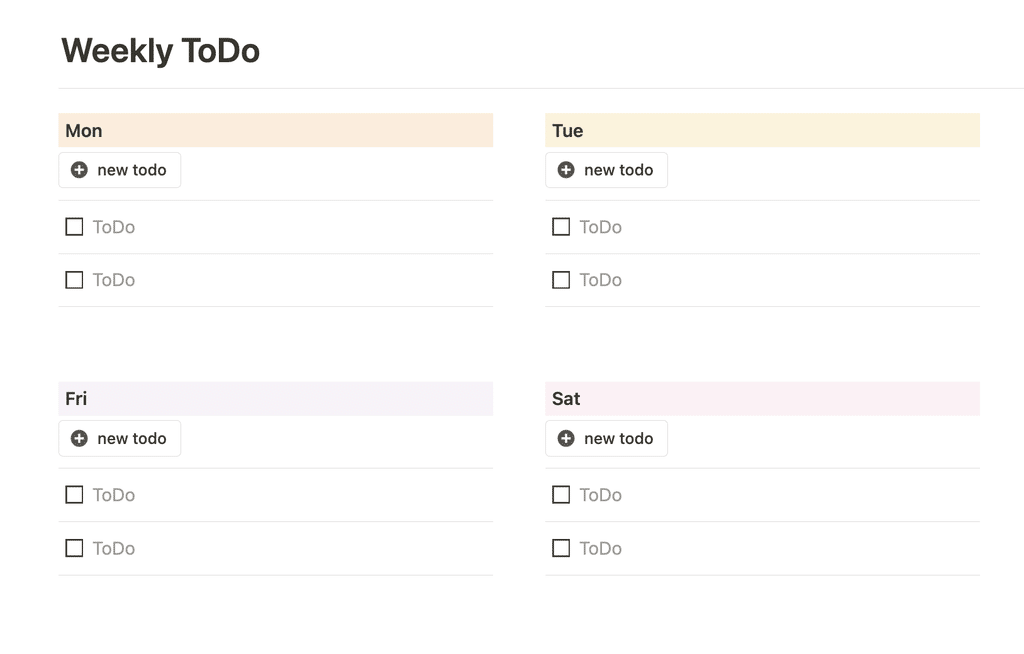This screenshot has width=1024, height=654.
Task: Select the Sat pink heading block
Action: (x=762, y=399)
